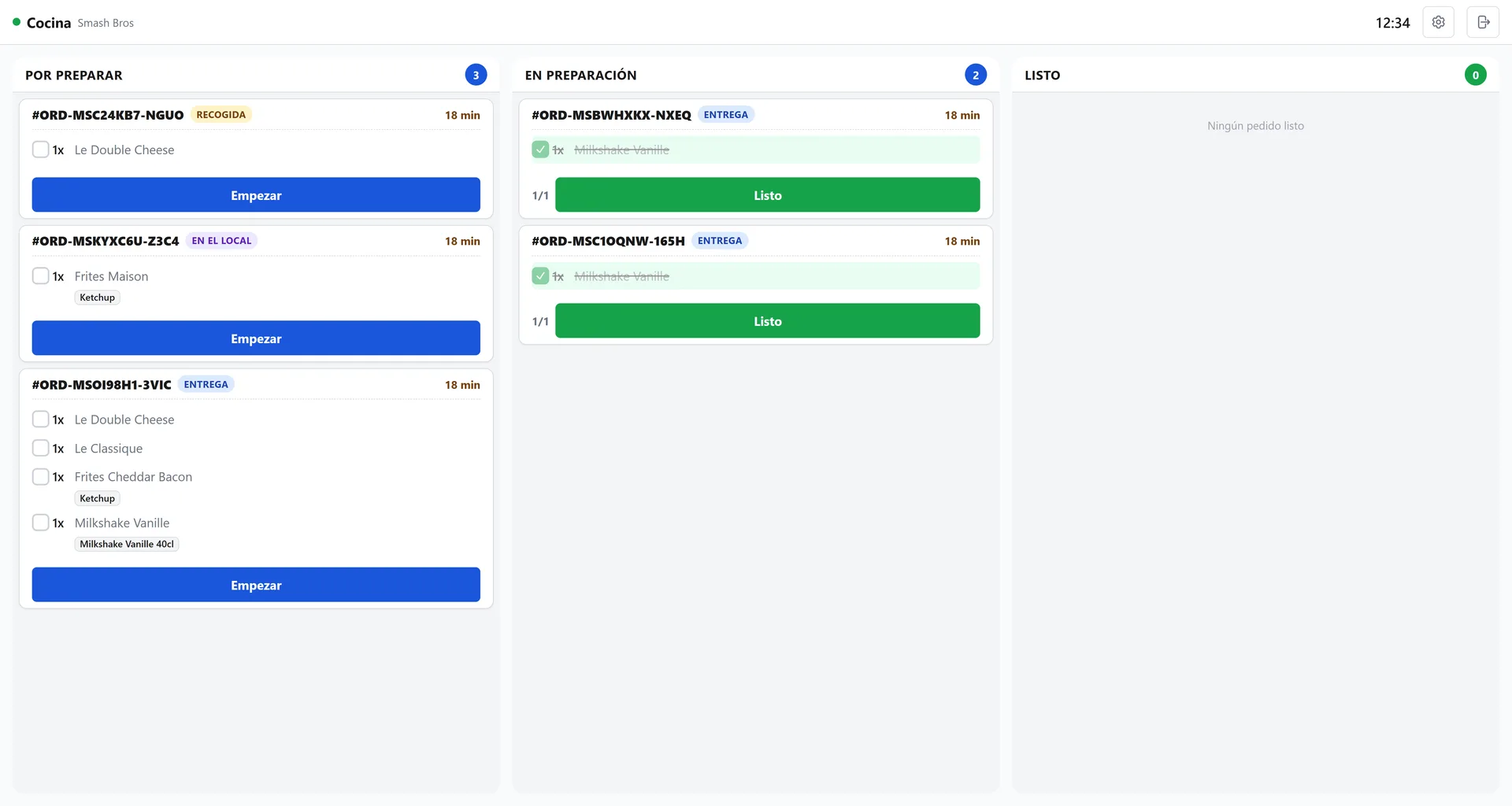Tick the Le Classique checkbox
Screen dimensions: 1512x806
coord(41,448)
